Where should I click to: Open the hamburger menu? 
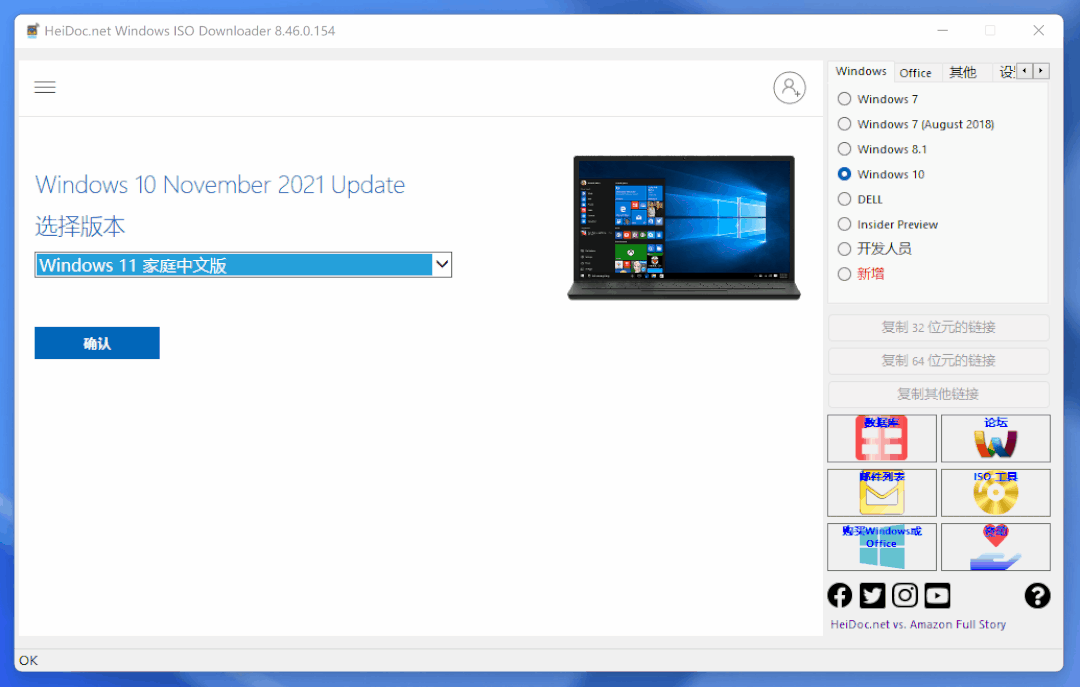point(45,88)
